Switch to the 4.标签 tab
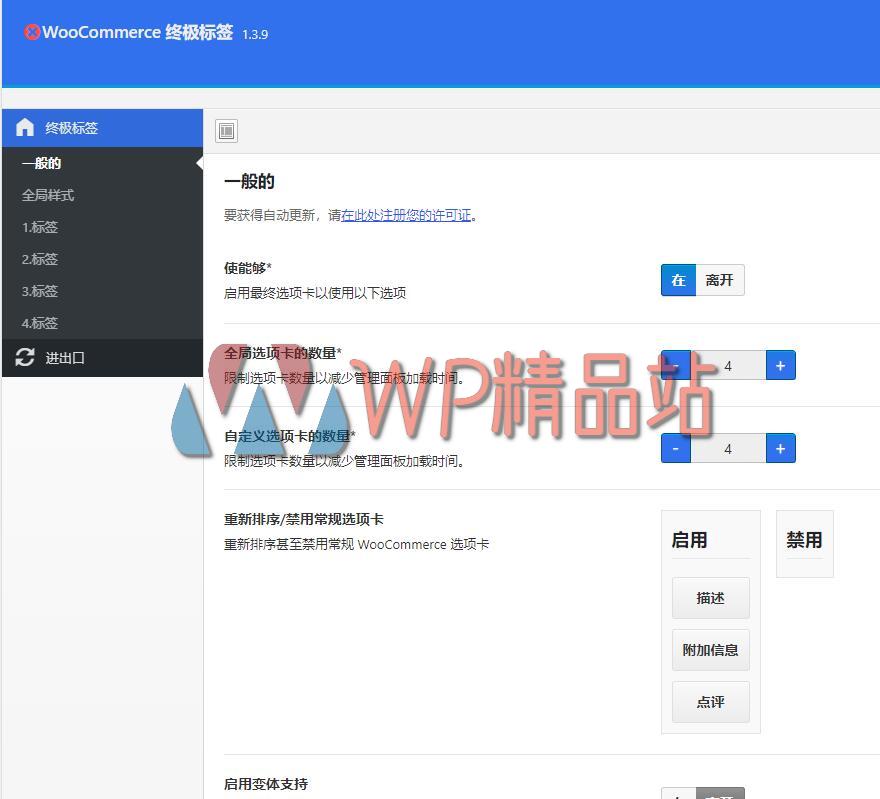This screenshot has height=799, width=880. point(39,323)
